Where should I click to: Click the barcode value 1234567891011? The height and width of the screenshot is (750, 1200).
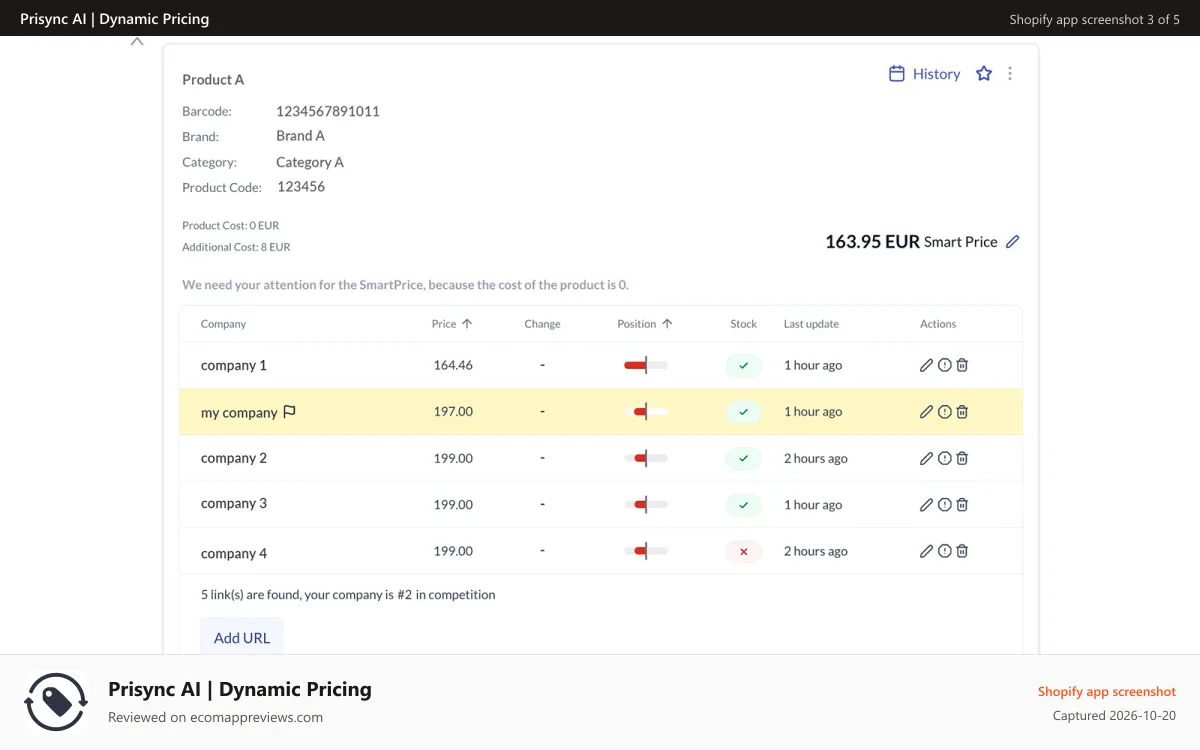[x=328, y=111]
